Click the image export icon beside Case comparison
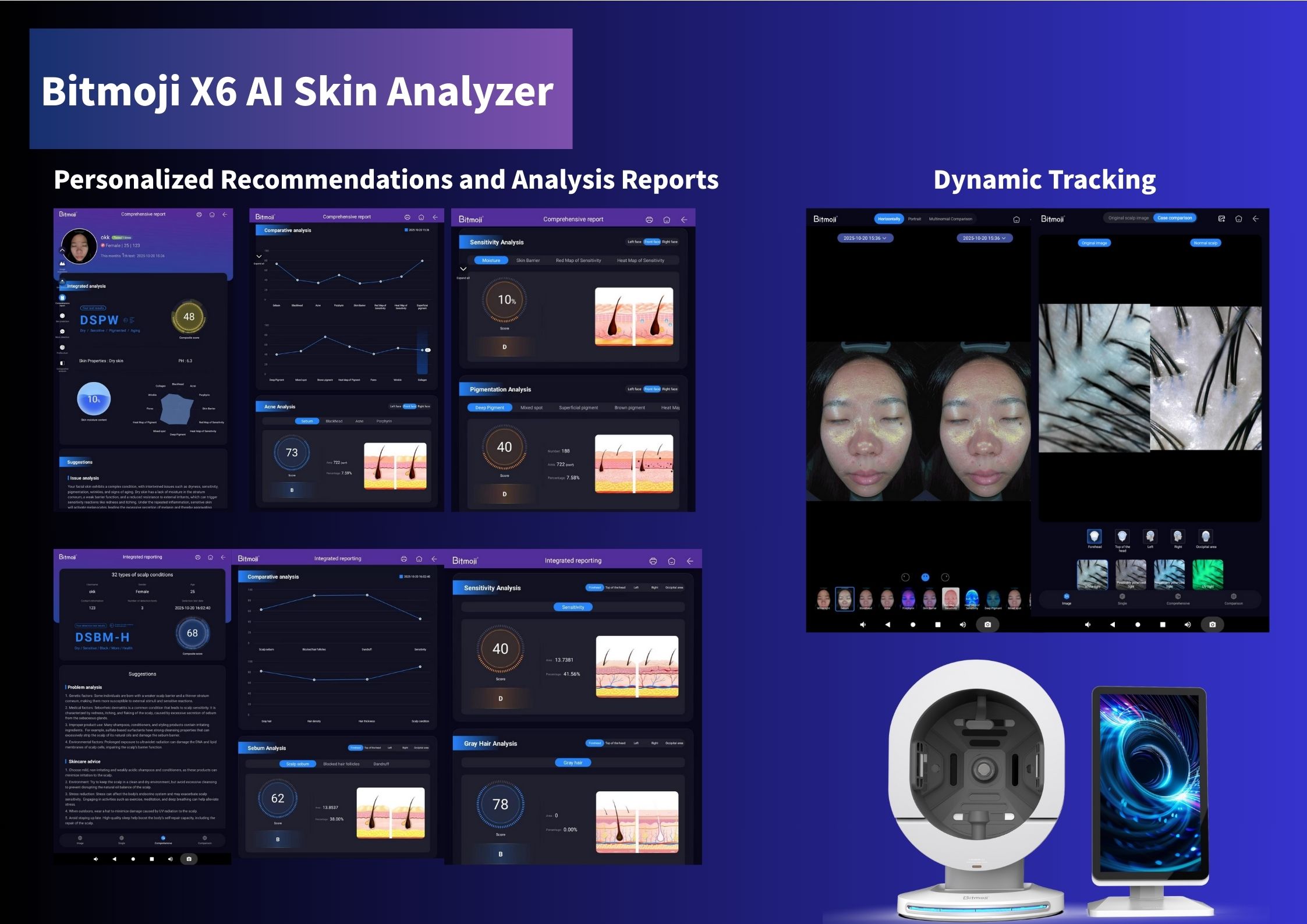The image size is (1307, 924). [x=1221, y=219]
